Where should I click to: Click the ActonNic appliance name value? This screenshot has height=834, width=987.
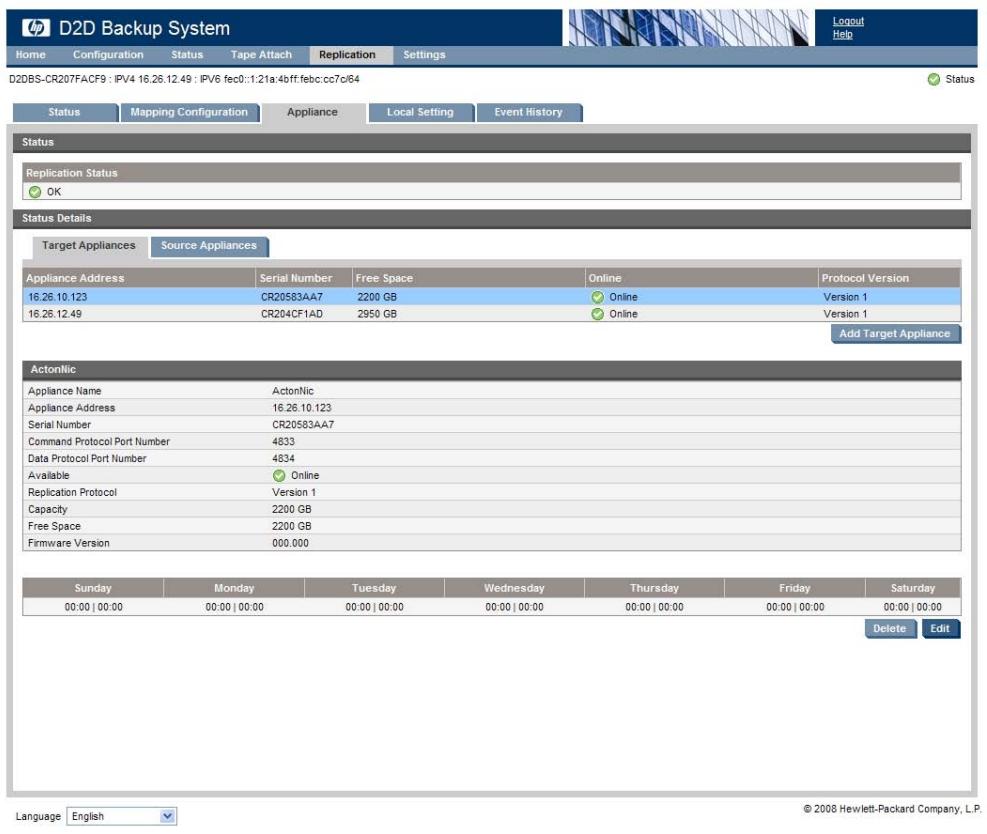pos(293,392)
